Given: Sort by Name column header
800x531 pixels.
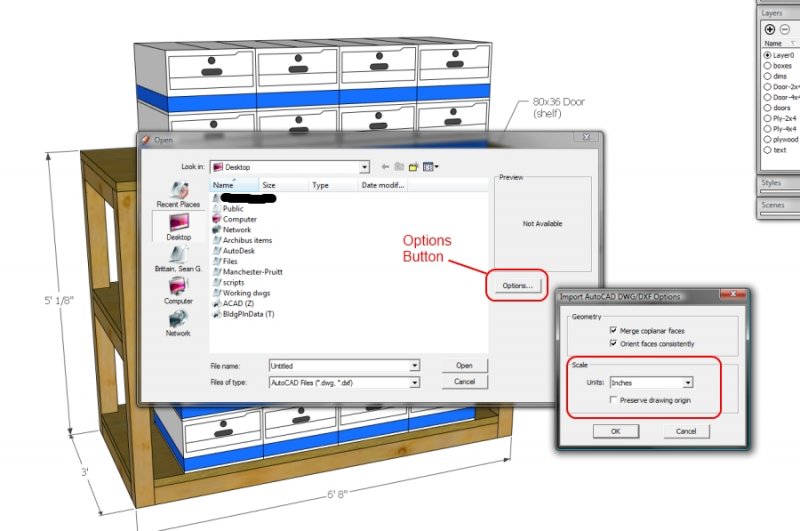Looking at the screenshot, I should [234, 185].
